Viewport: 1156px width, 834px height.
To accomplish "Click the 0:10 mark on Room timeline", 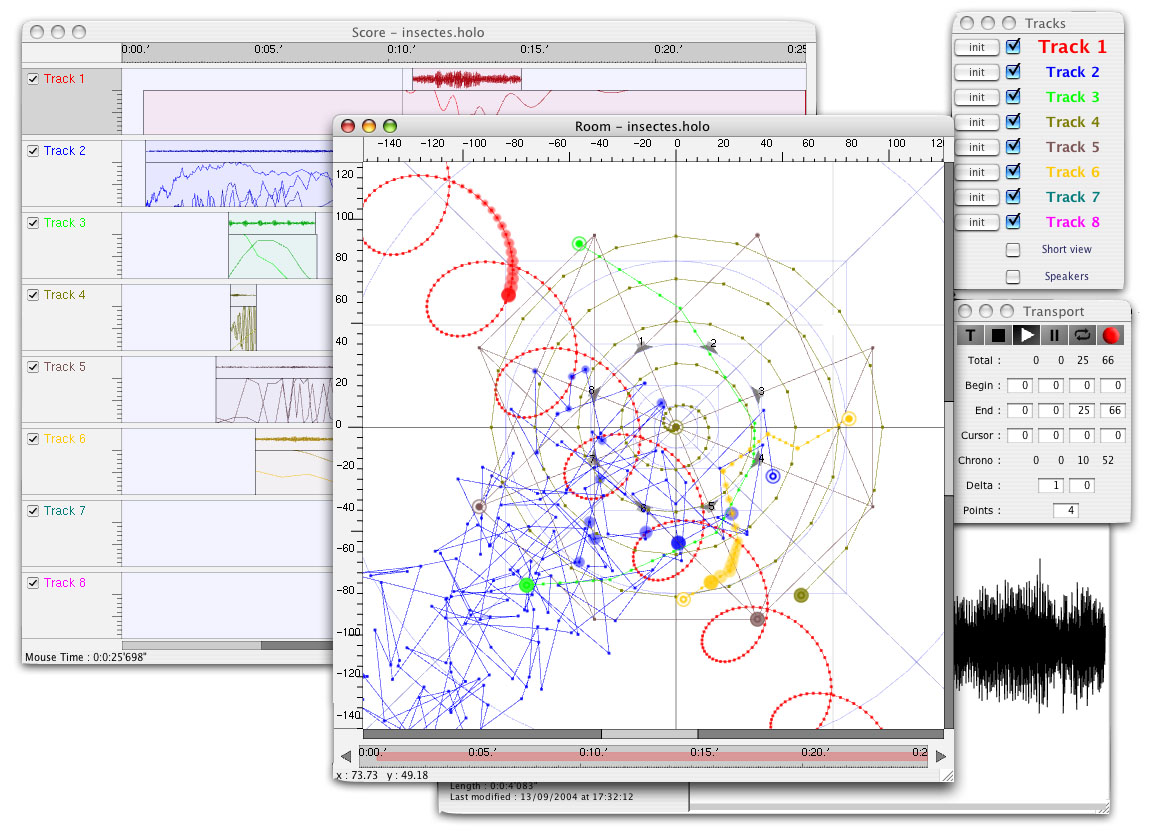I will pyautogui.click(x=593, y=752).
